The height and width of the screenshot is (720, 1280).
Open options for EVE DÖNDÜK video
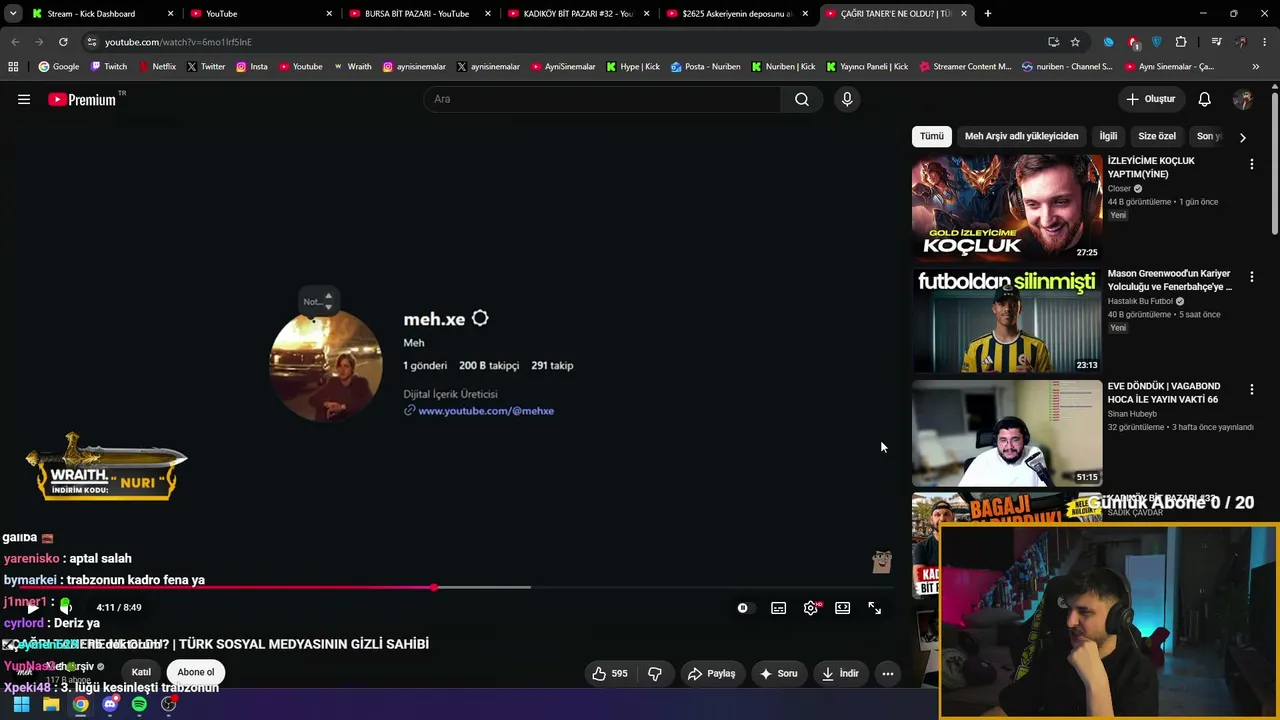coord(1251,390)
